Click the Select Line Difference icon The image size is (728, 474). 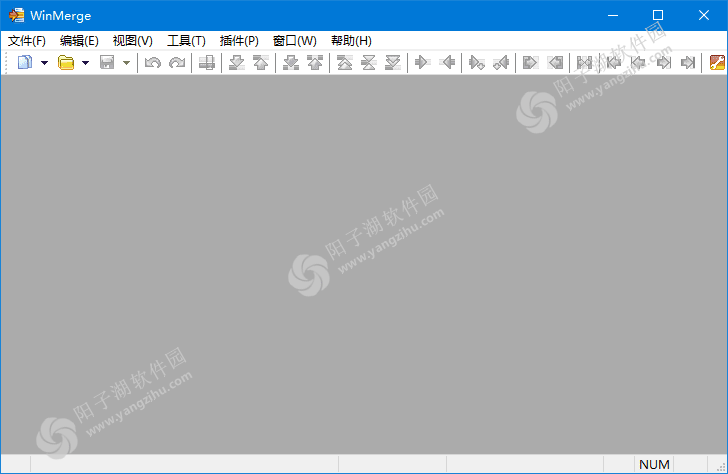[x=207, y=62]
